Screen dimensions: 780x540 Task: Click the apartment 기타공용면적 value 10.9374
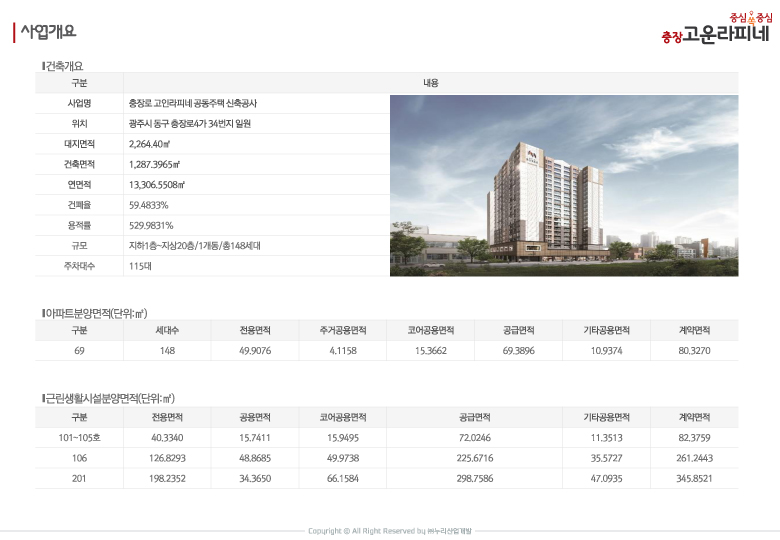(606, 351)
